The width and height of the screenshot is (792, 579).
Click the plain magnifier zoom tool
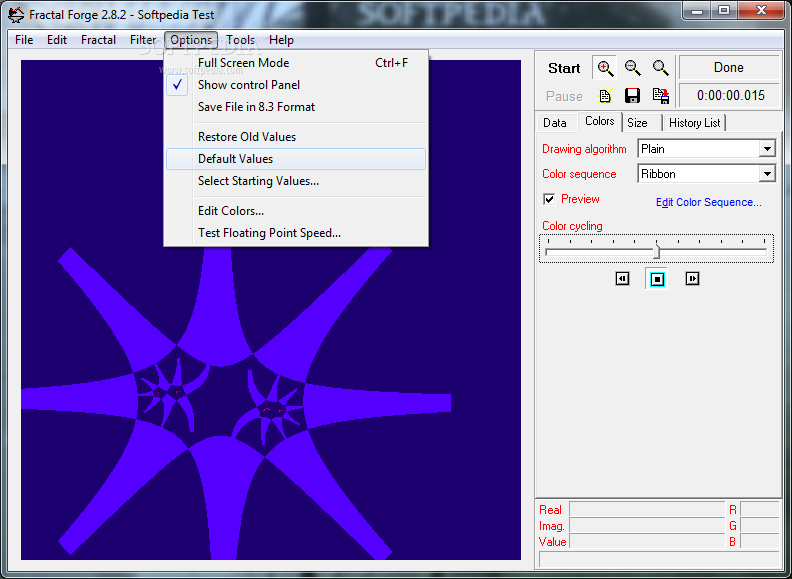[x=660, y=68]
